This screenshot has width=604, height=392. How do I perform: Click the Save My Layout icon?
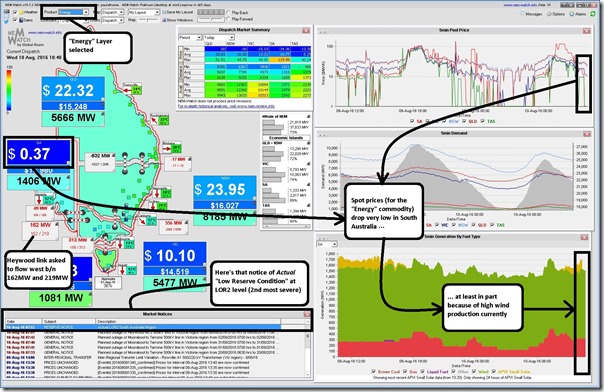(164, 12)
